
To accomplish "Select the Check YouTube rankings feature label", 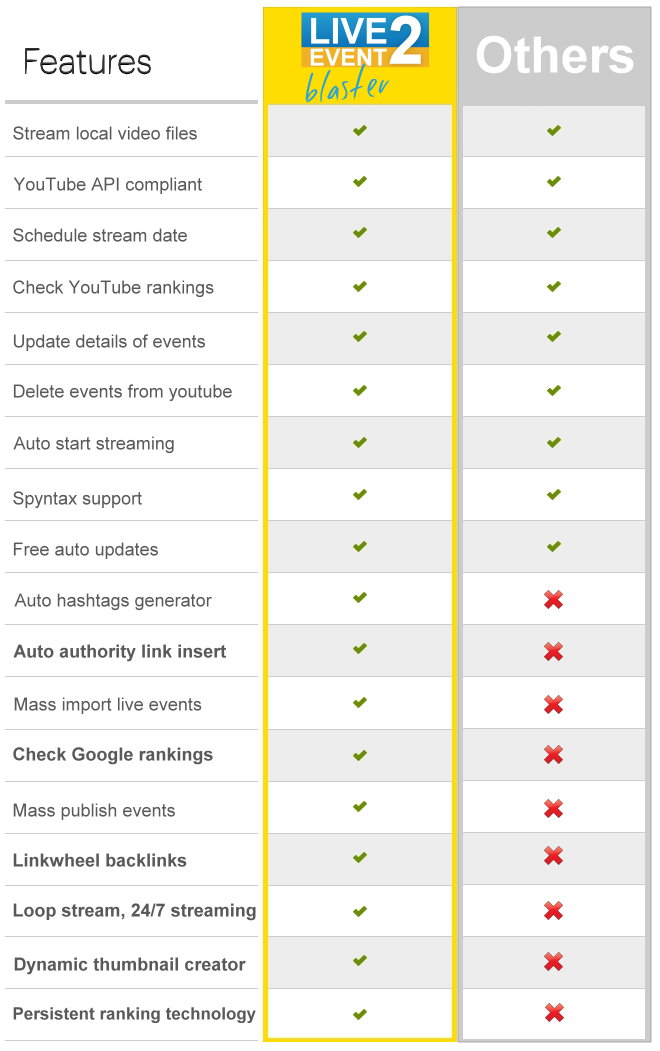I will (113, 288).
